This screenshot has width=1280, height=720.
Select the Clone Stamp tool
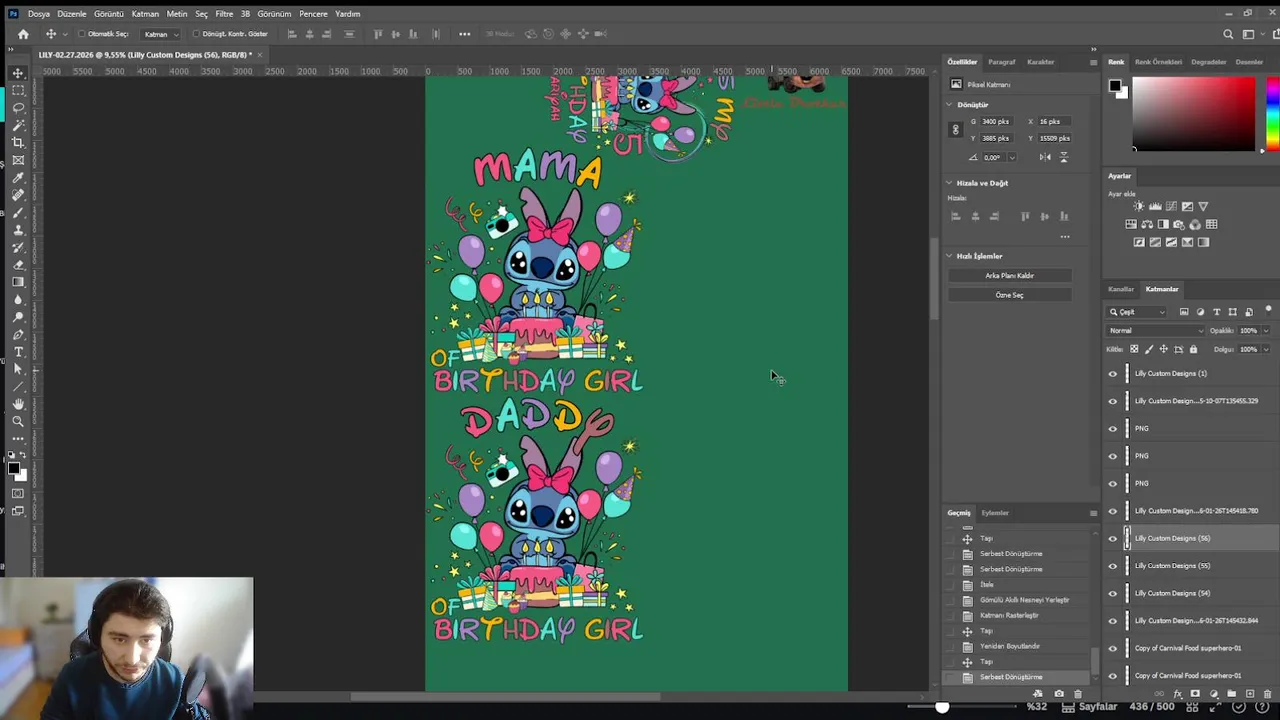(x=18, y=230)
